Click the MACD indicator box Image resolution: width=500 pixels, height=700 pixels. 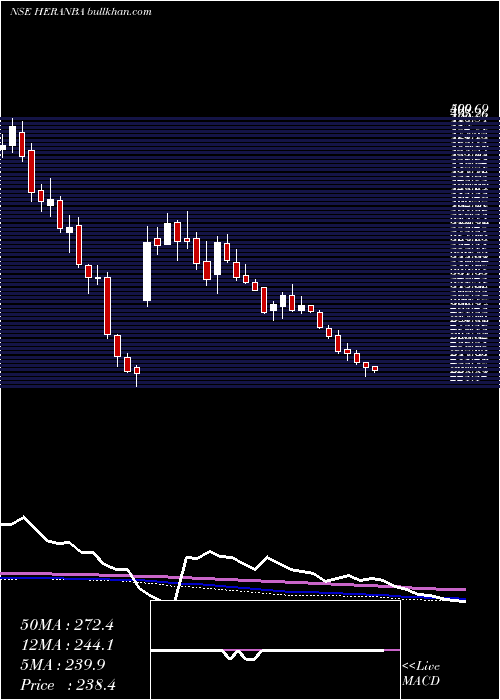point(275,650)
